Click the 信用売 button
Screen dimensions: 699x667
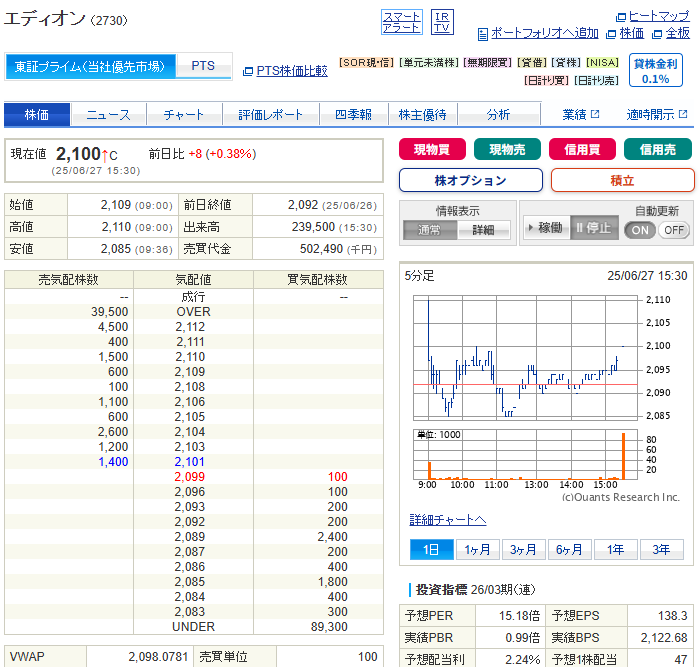click(658, 149)
